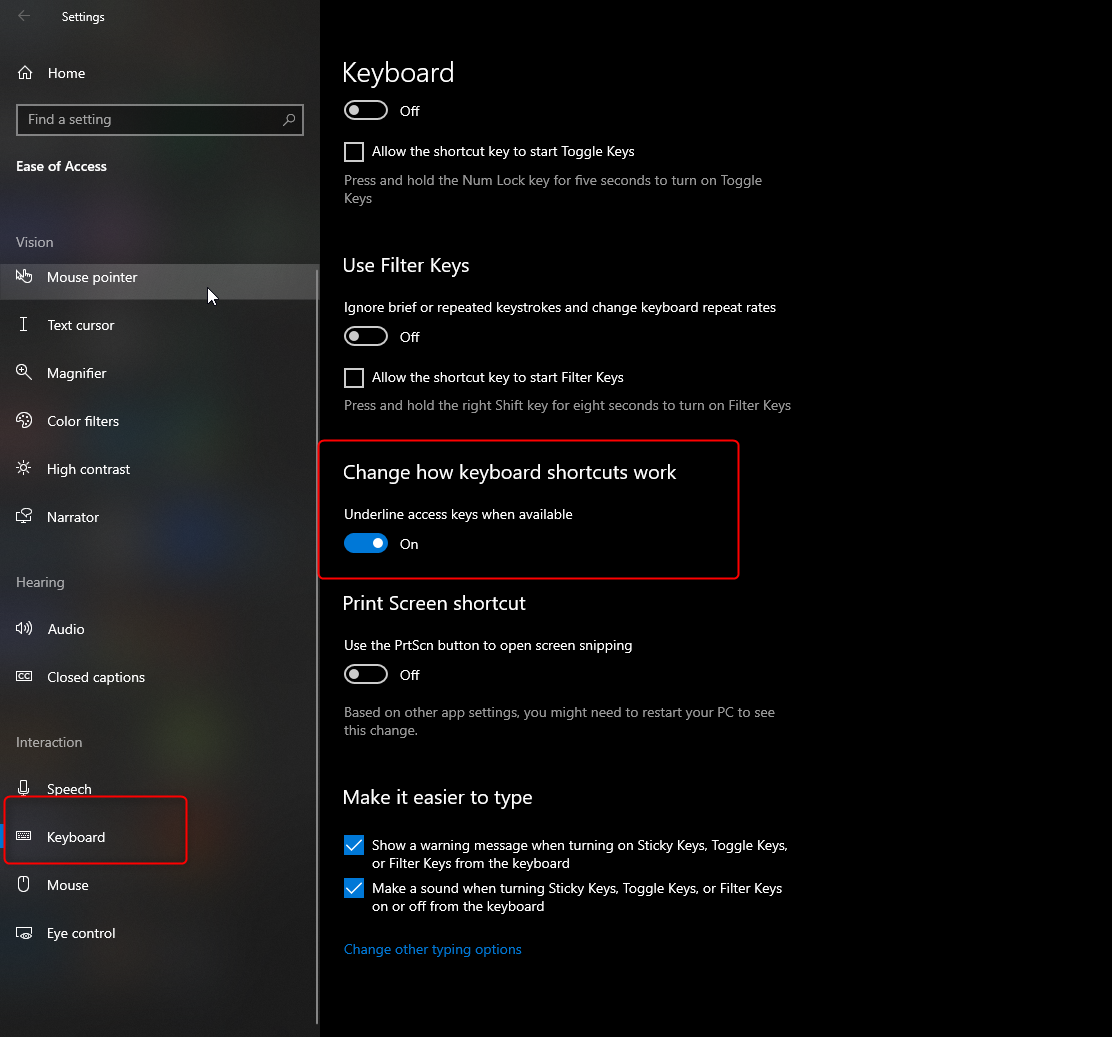Image resolution: width=1112 pixels, height=1037 pixels.
Task: Enable the shortcut key to start Toggle Keys
Action: click(354, 151)
